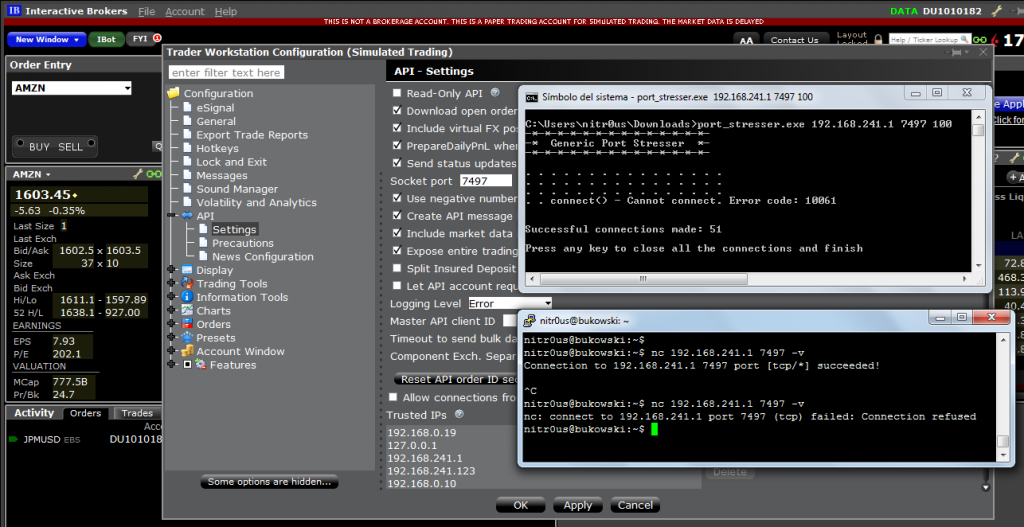Viewport: 1024px width, 527px height.
Task: Click the pin icon in the Configuration dialog title bar
Action: pos(958,52)
